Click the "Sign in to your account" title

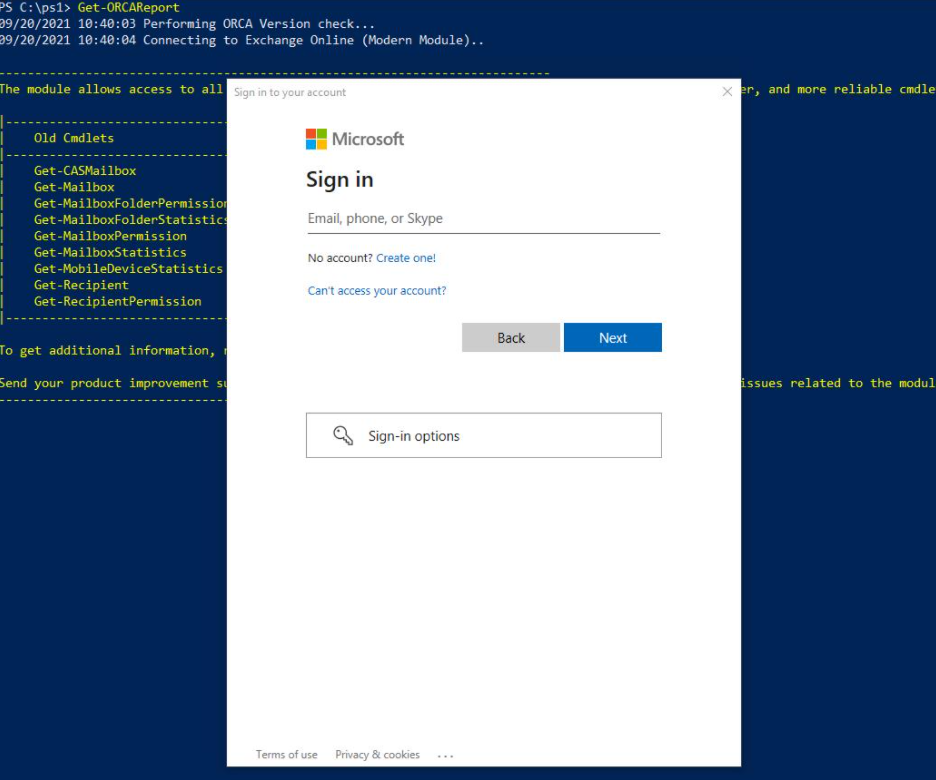290,92
